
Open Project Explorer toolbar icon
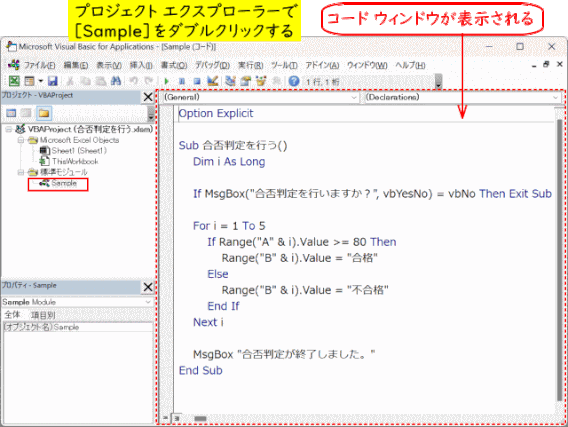(x=230, y=81)
